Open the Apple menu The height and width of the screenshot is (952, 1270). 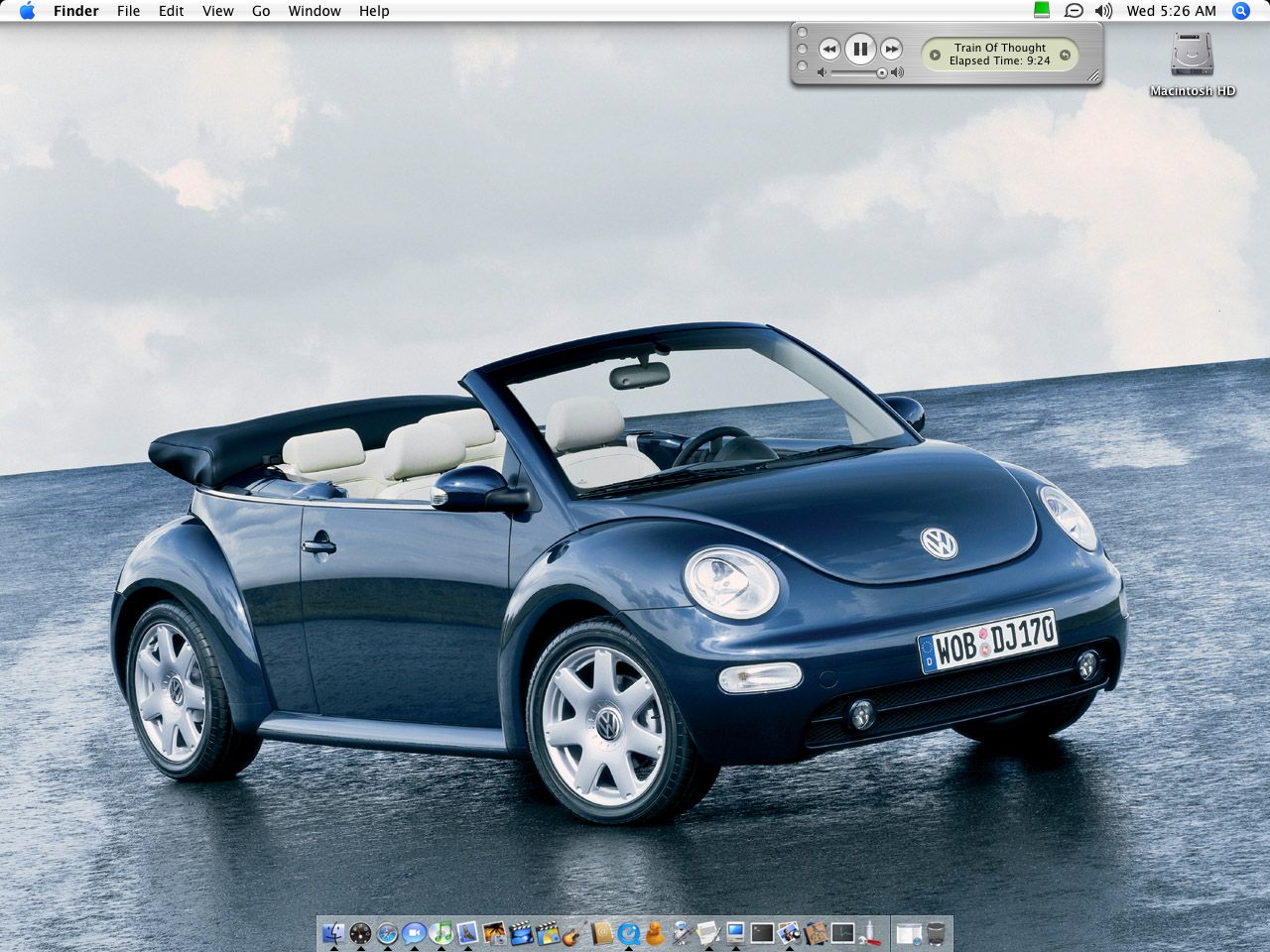pos(27,11)
